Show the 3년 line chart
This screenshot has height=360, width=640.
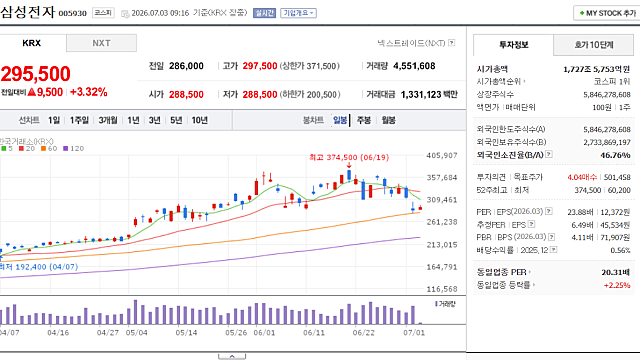(155, 120)
